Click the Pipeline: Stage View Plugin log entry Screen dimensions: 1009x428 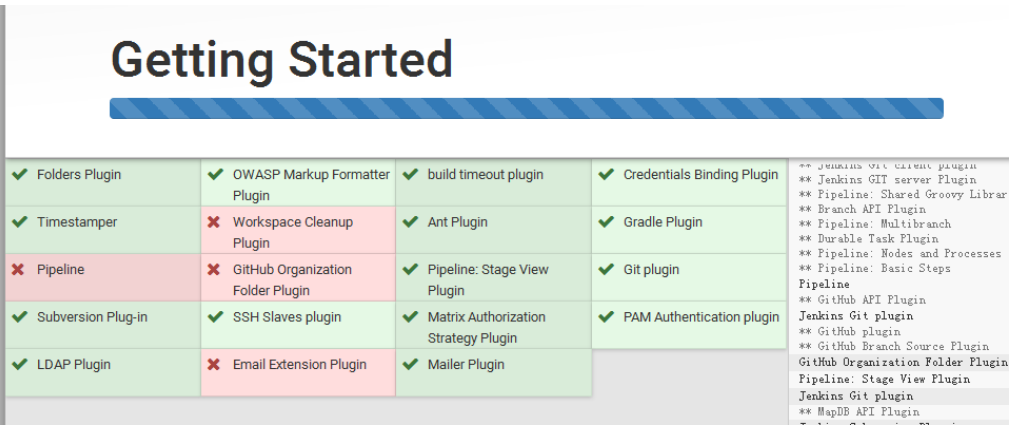pos(884,379)
